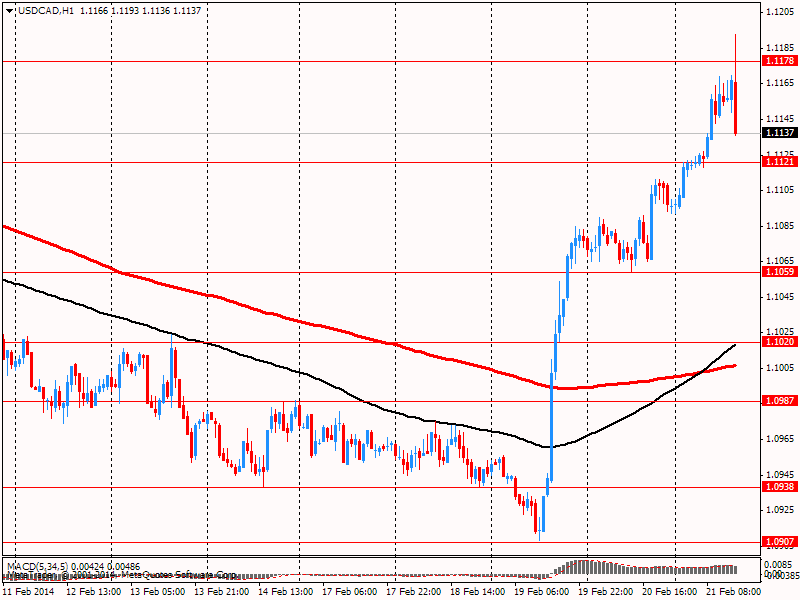Click the 12 Feb 13:00 time label

[x=94, y=592]
